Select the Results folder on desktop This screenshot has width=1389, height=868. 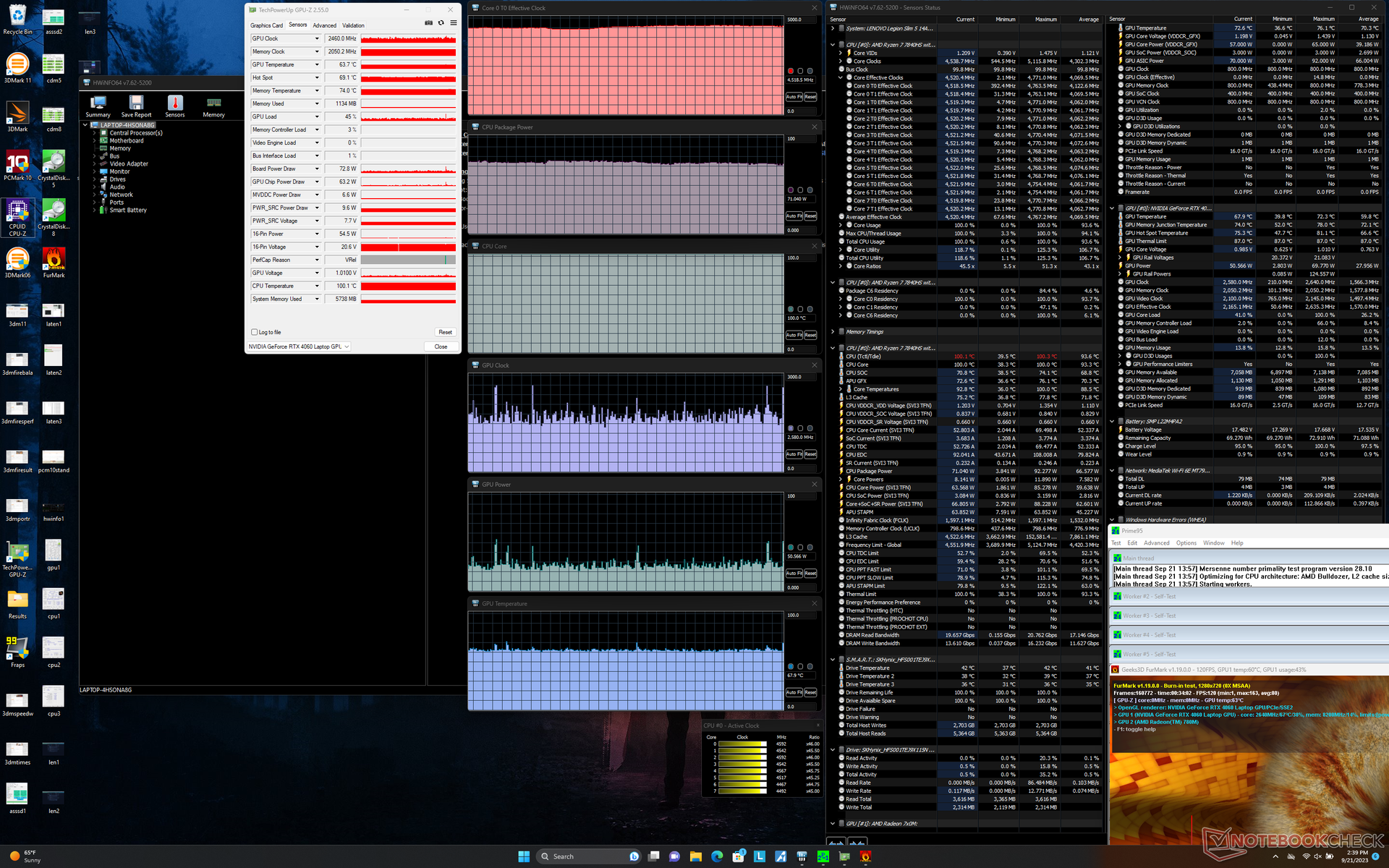(x=17, y=603)
